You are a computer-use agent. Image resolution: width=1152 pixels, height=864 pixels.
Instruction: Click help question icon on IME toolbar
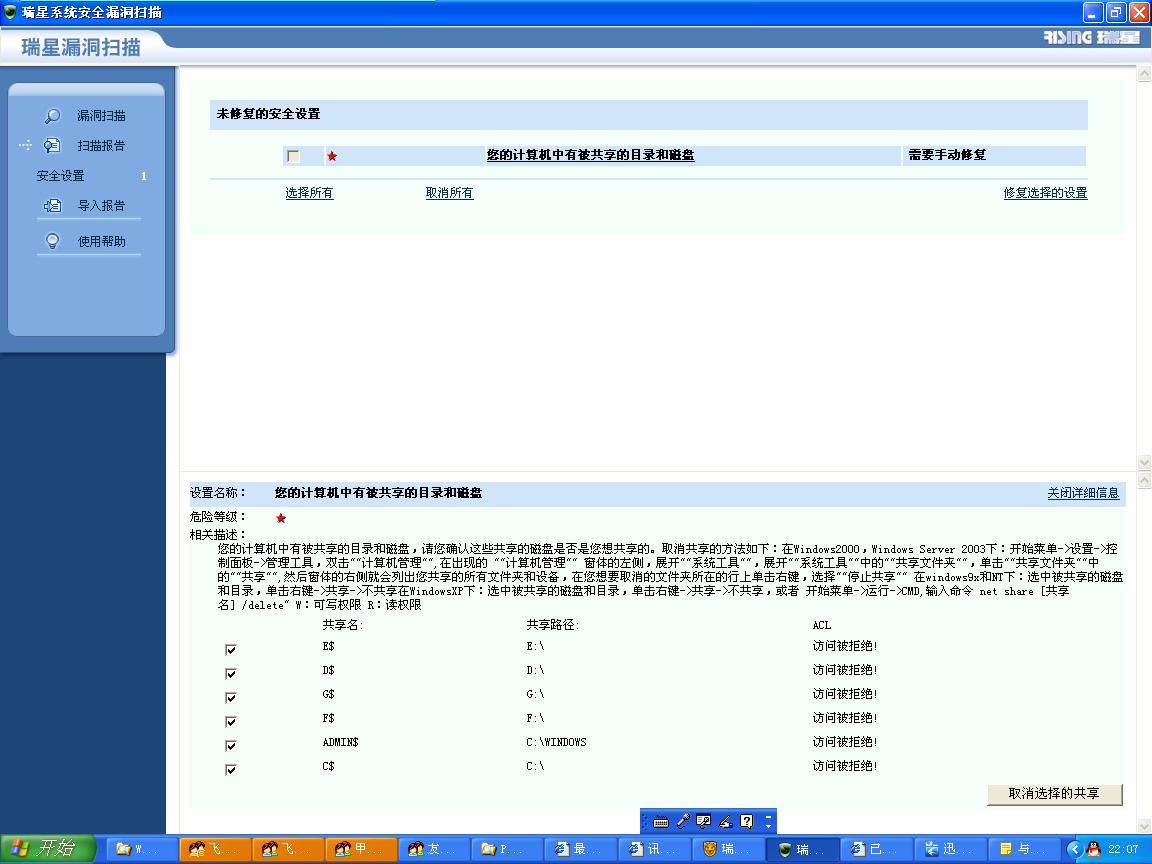point(746,821)
